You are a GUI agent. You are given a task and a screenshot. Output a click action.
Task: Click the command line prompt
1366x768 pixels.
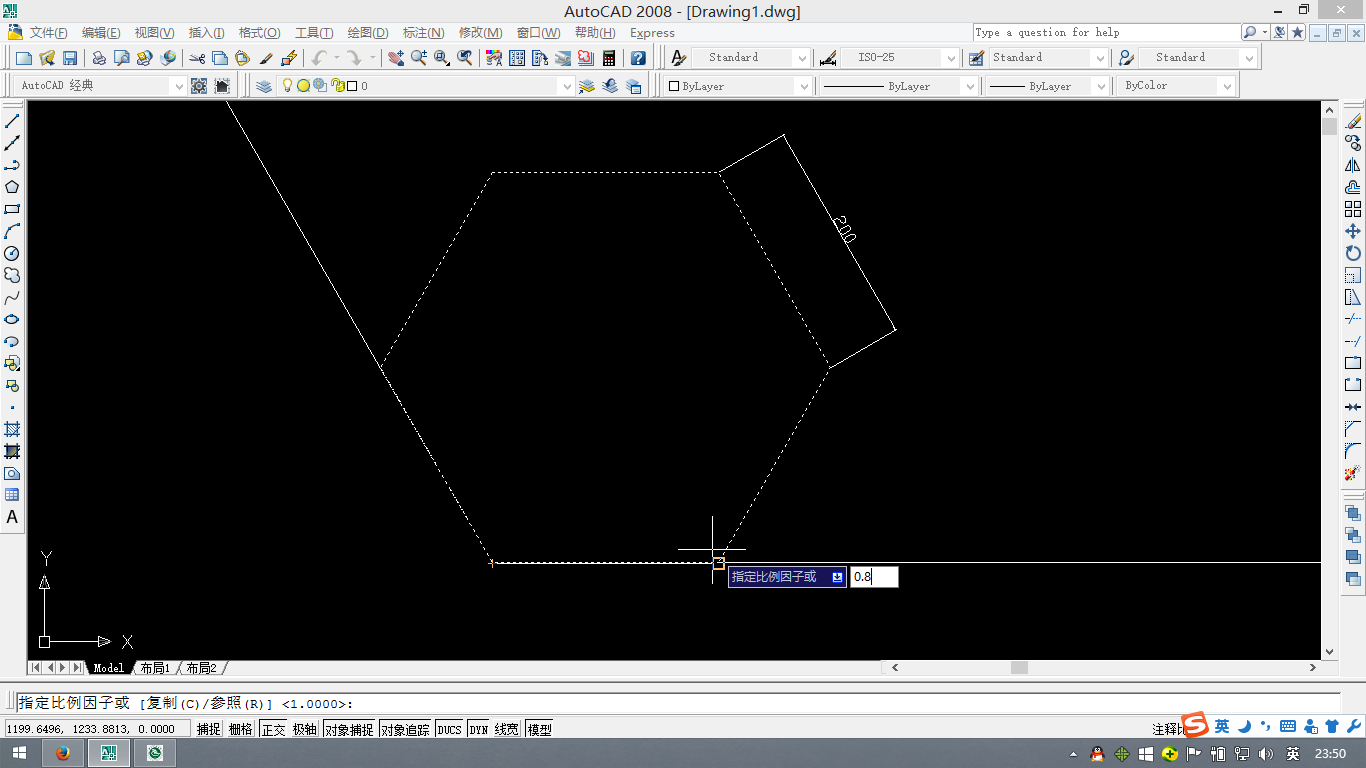point(678,703)
